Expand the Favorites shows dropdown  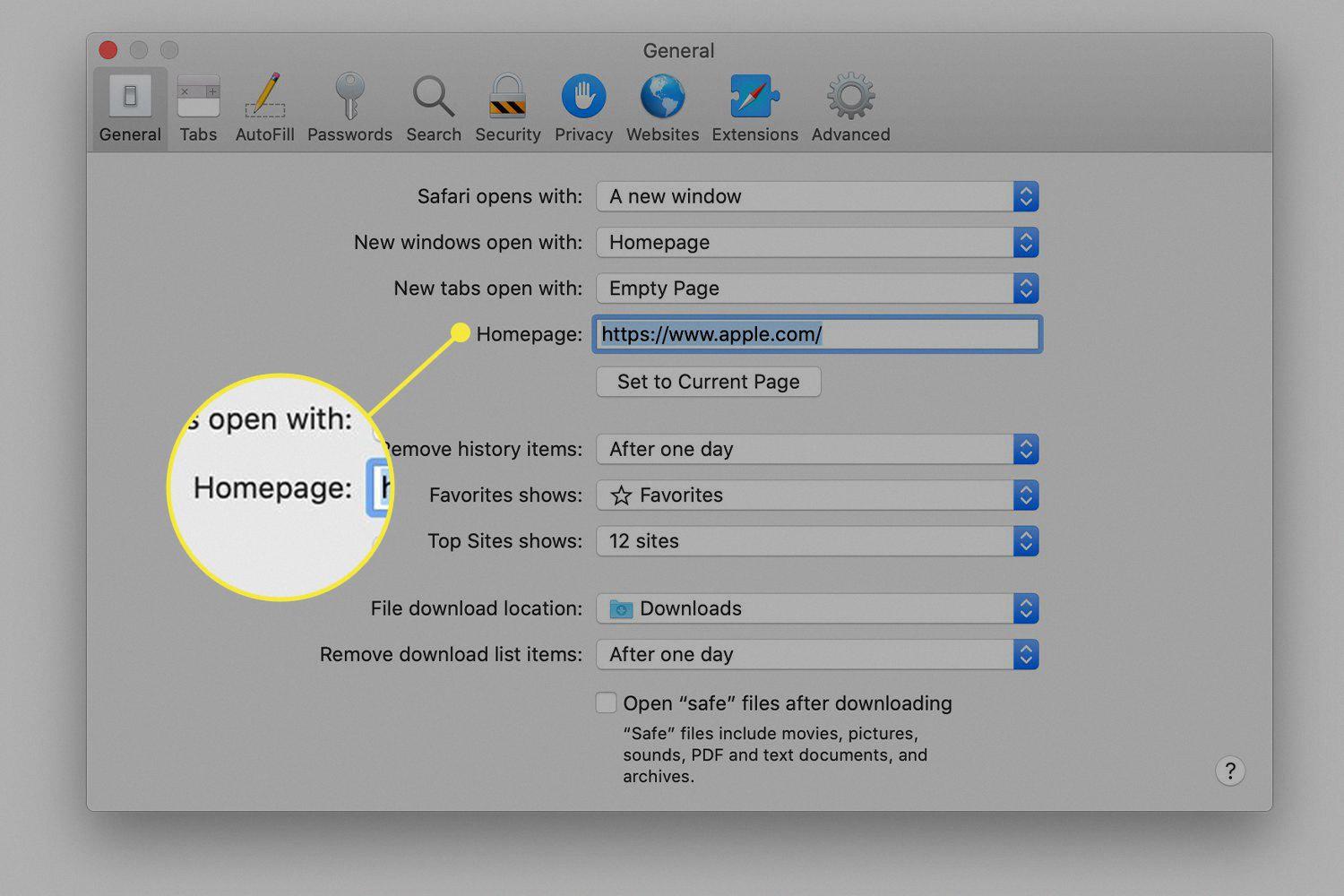817,495
